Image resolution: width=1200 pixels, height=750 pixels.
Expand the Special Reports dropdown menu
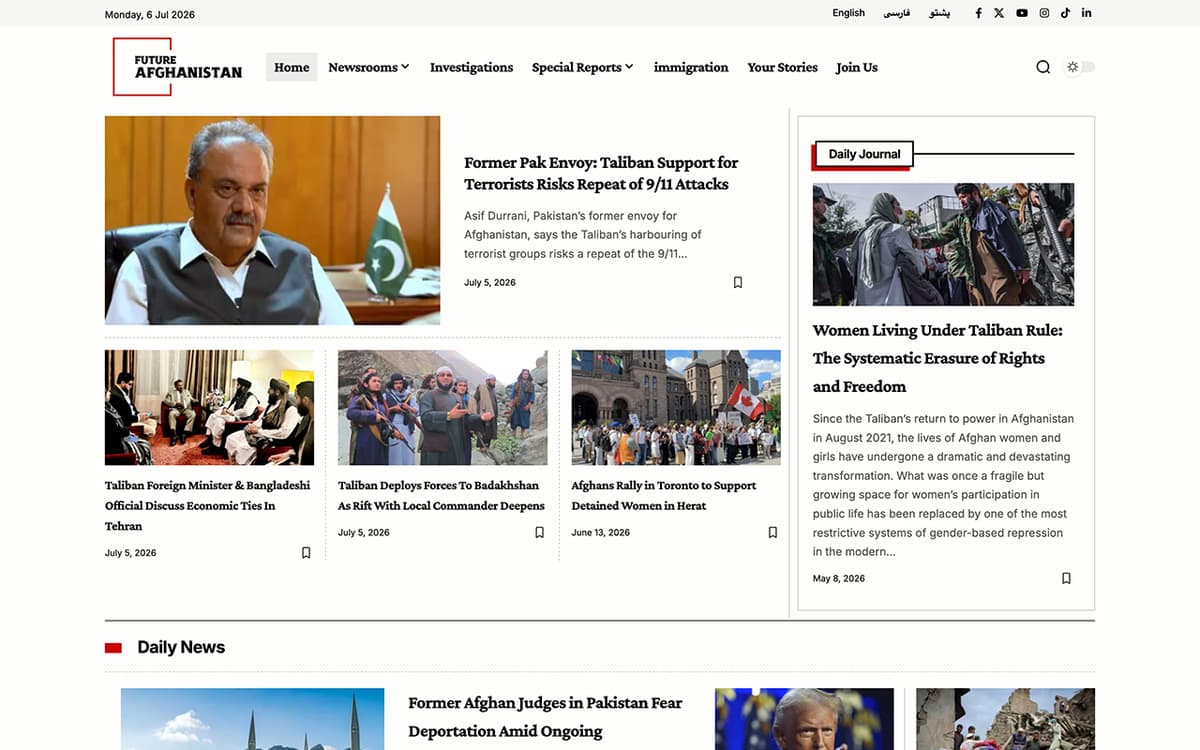582,67
